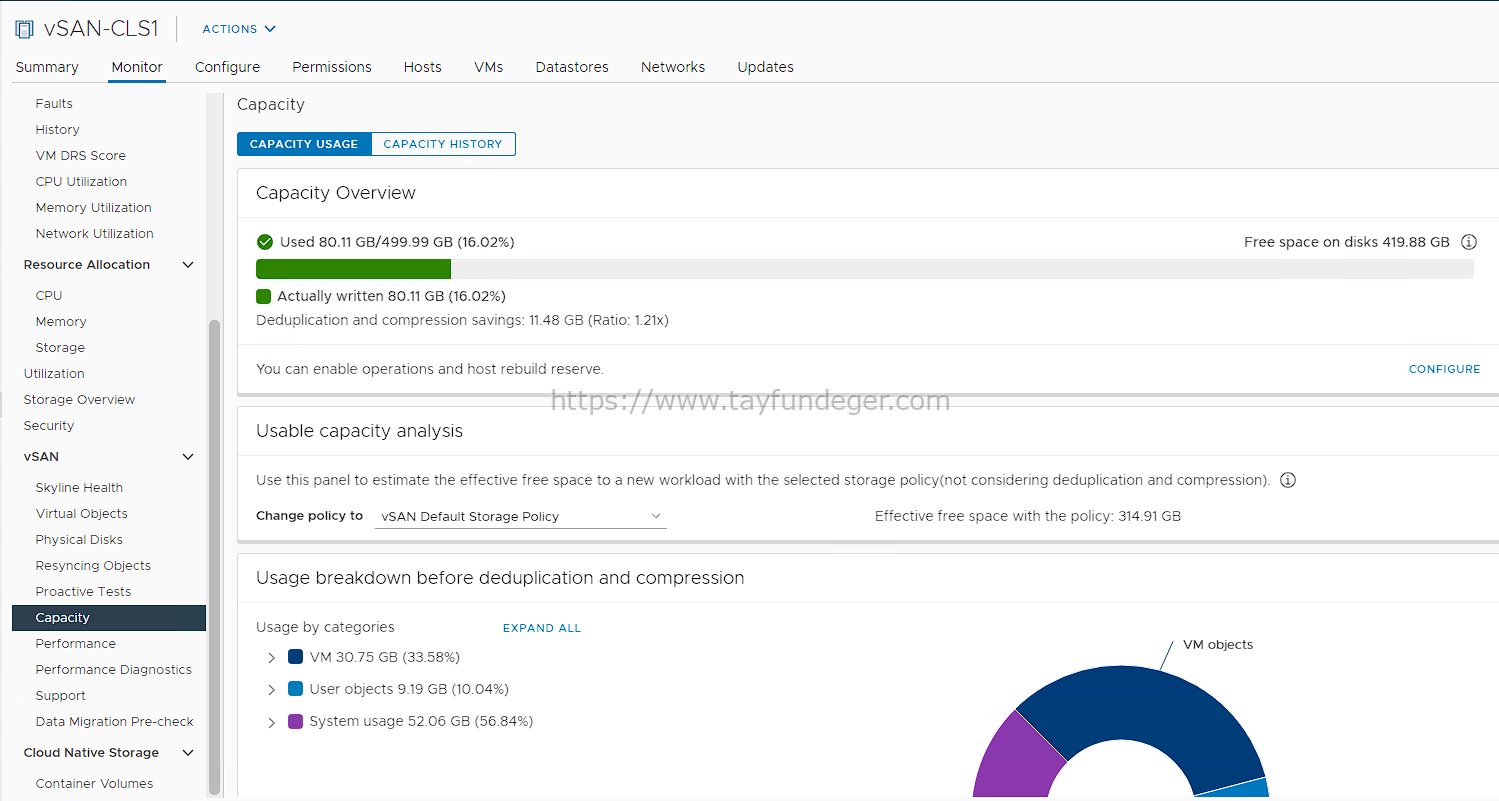Open Proactive Tests
The width and height of the screenshot is (1499, 801).
tap(83, 591)
